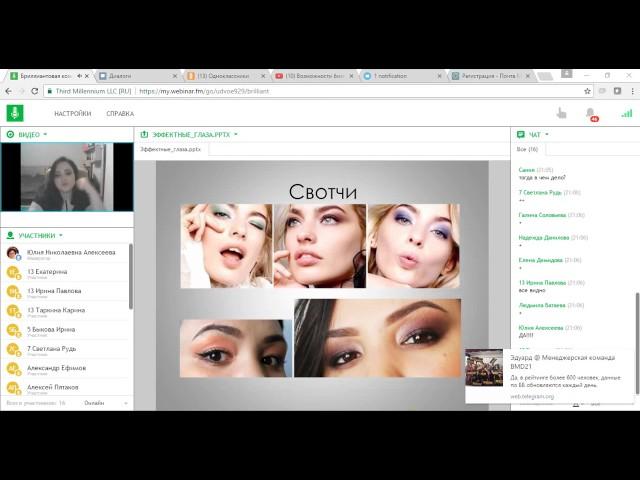Expand the УЧАСТНИКИ panel dropdown arrow

[61, 235]
